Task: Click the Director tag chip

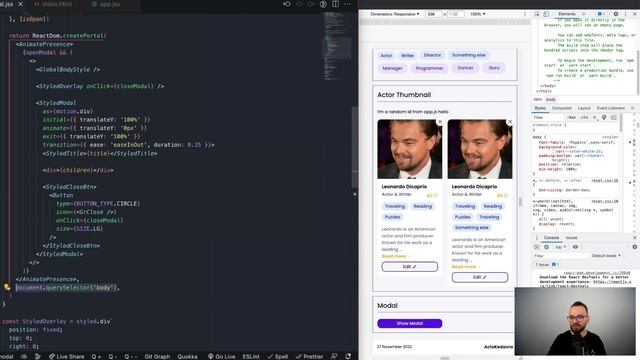Action: pos(432,55)
